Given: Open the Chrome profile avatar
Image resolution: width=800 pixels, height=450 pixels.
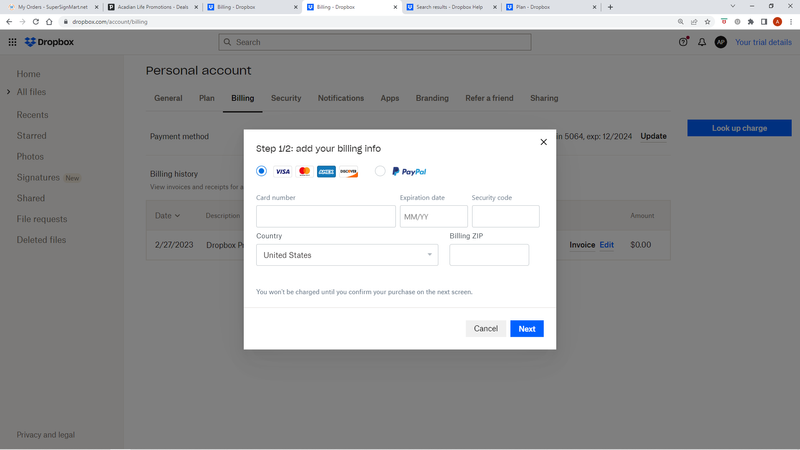Looking at the screenshot, I should (x=778, y=22).
